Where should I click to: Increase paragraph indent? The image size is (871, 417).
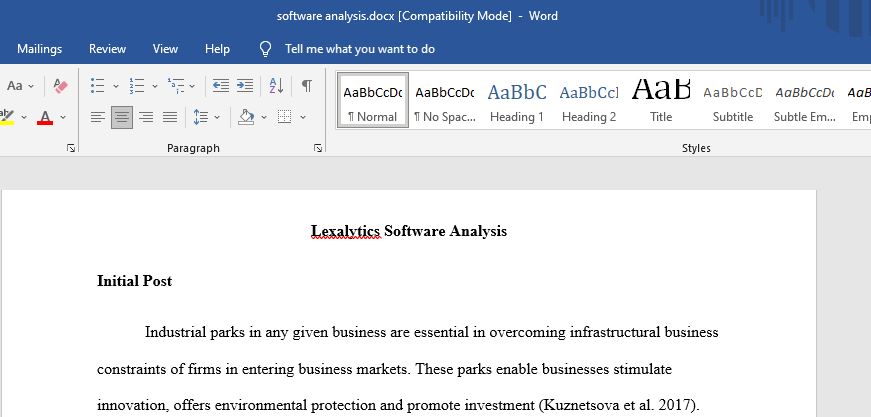click(245, 86)
